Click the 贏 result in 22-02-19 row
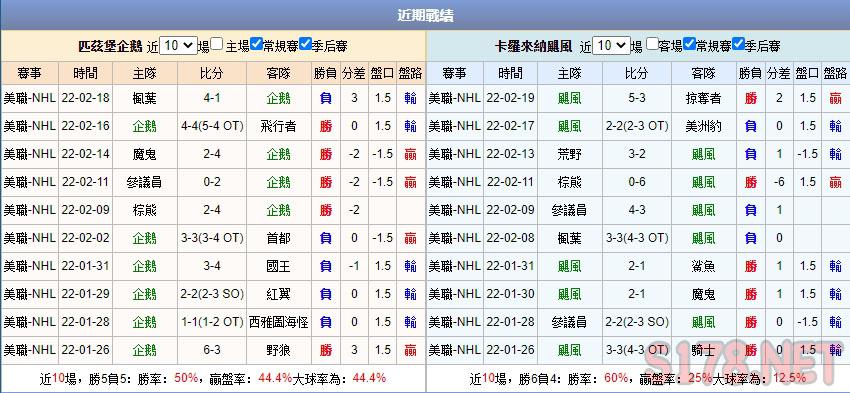The width and height of the screenshot is (850, 393). [x=835, y=98]
